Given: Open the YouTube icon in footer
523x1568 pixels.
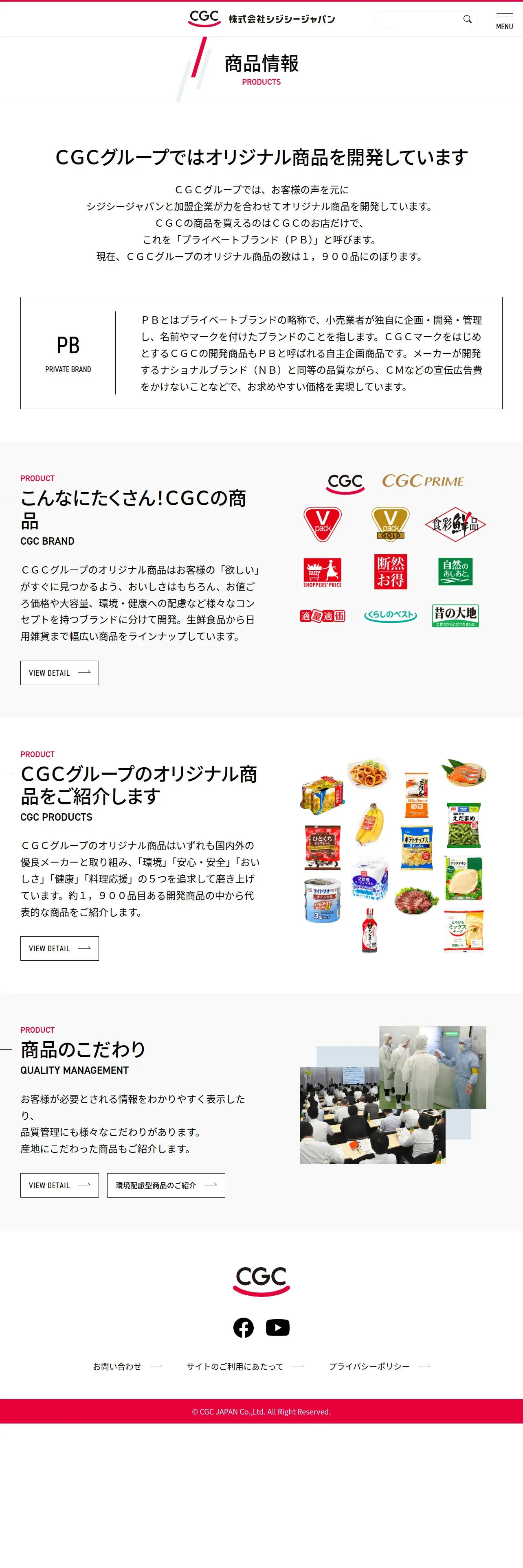Looking at the screenshot, I should [x=278, y=1327].
